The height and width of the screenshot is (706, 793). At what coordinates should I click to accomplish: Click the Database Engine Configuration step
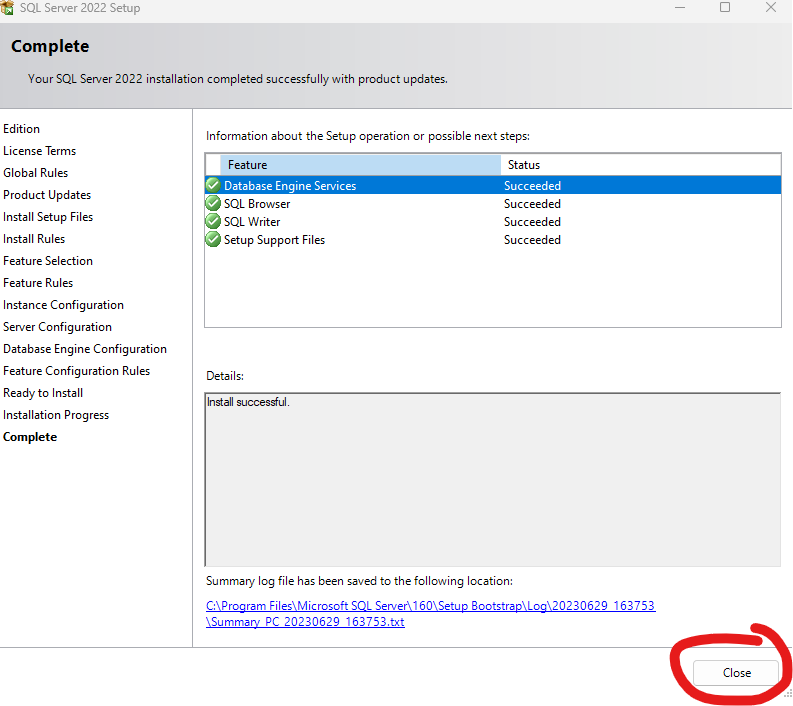[85, 349]
